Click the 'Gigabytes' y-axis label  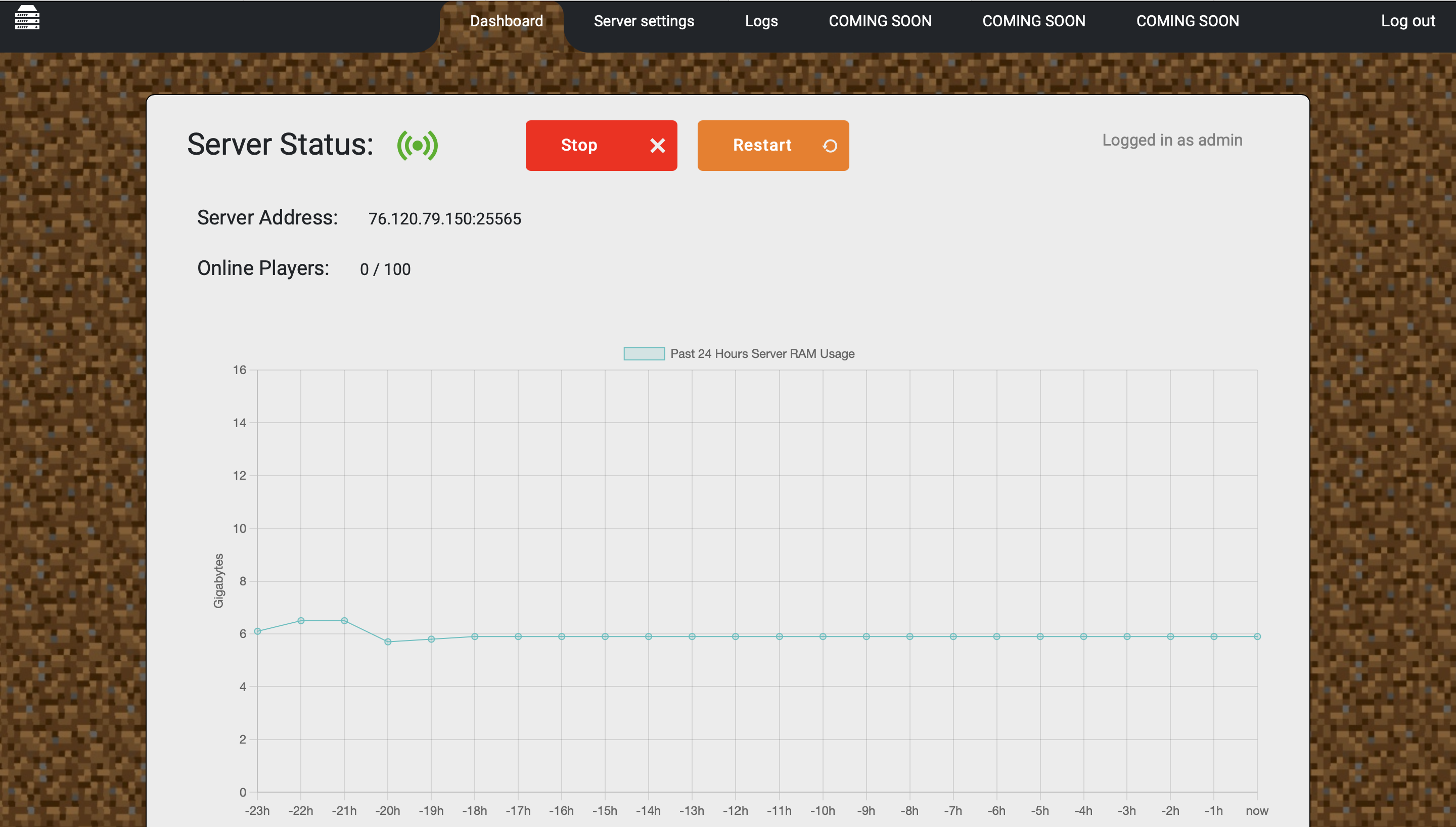tap(218, 580)
